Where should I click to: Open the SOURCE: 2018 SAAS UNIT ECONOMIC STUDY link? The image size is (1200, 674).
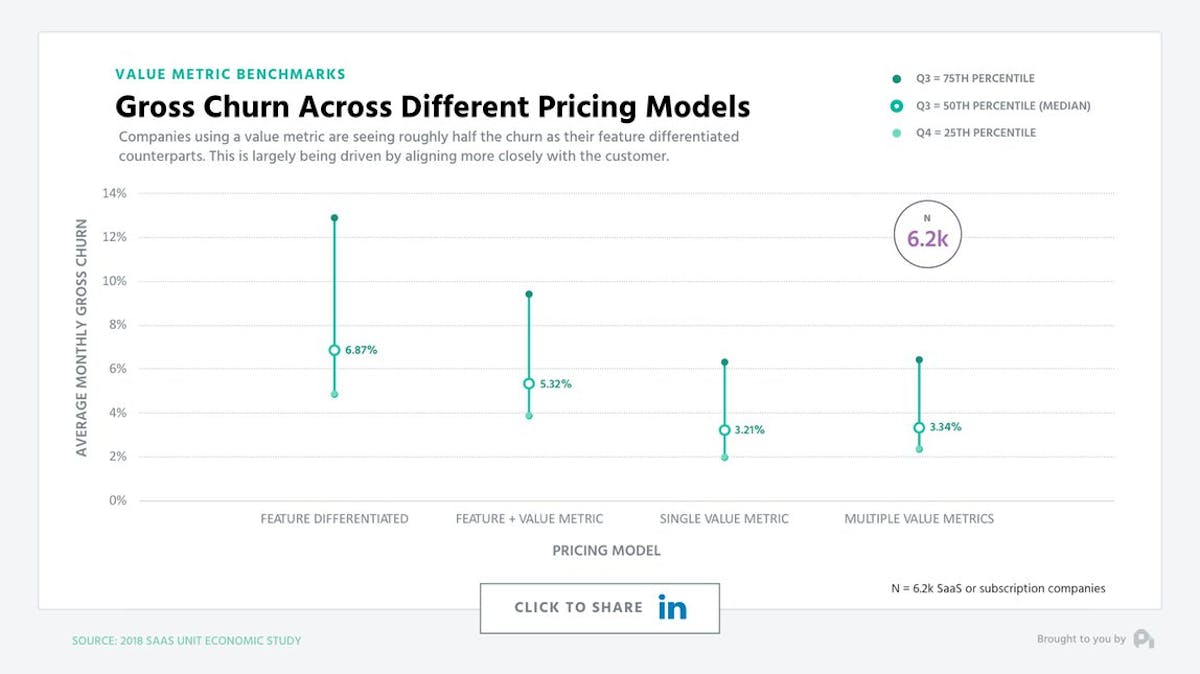186,640
